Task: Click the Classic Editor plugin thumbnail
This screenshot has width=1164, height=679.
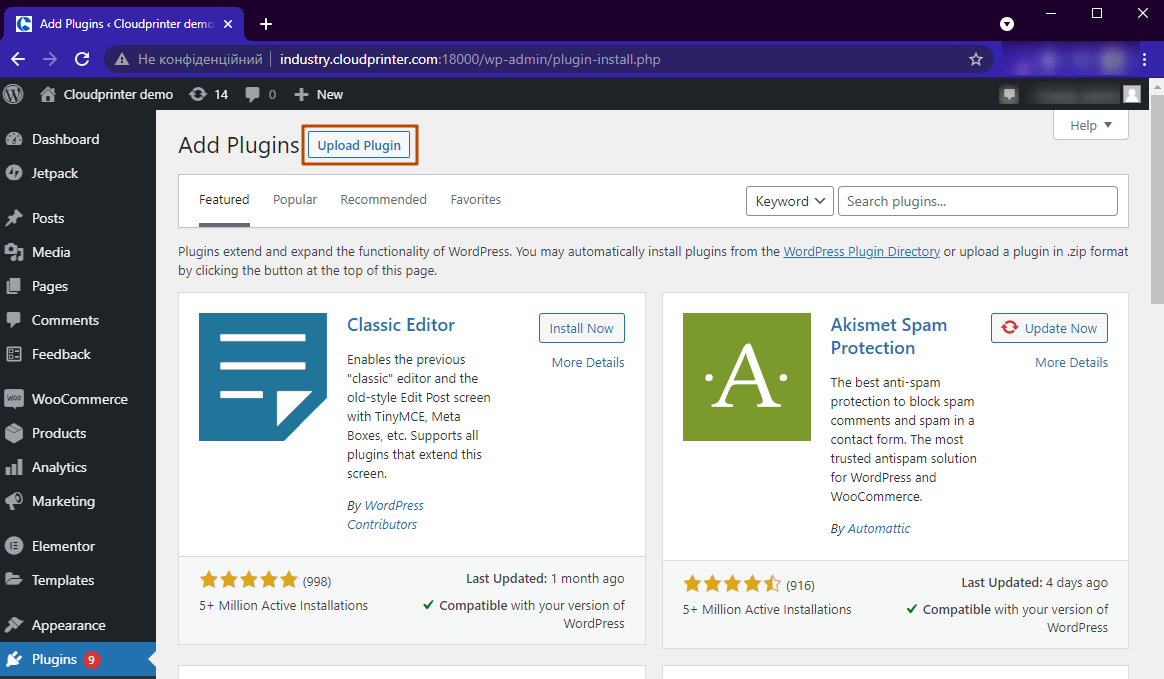Action: 263,377
